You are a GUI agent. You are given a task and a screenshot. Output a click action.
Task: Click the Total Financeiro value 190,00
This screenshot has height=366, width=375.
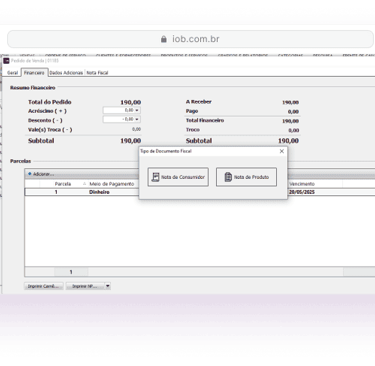pyautogui.click(x=290, y=121)
